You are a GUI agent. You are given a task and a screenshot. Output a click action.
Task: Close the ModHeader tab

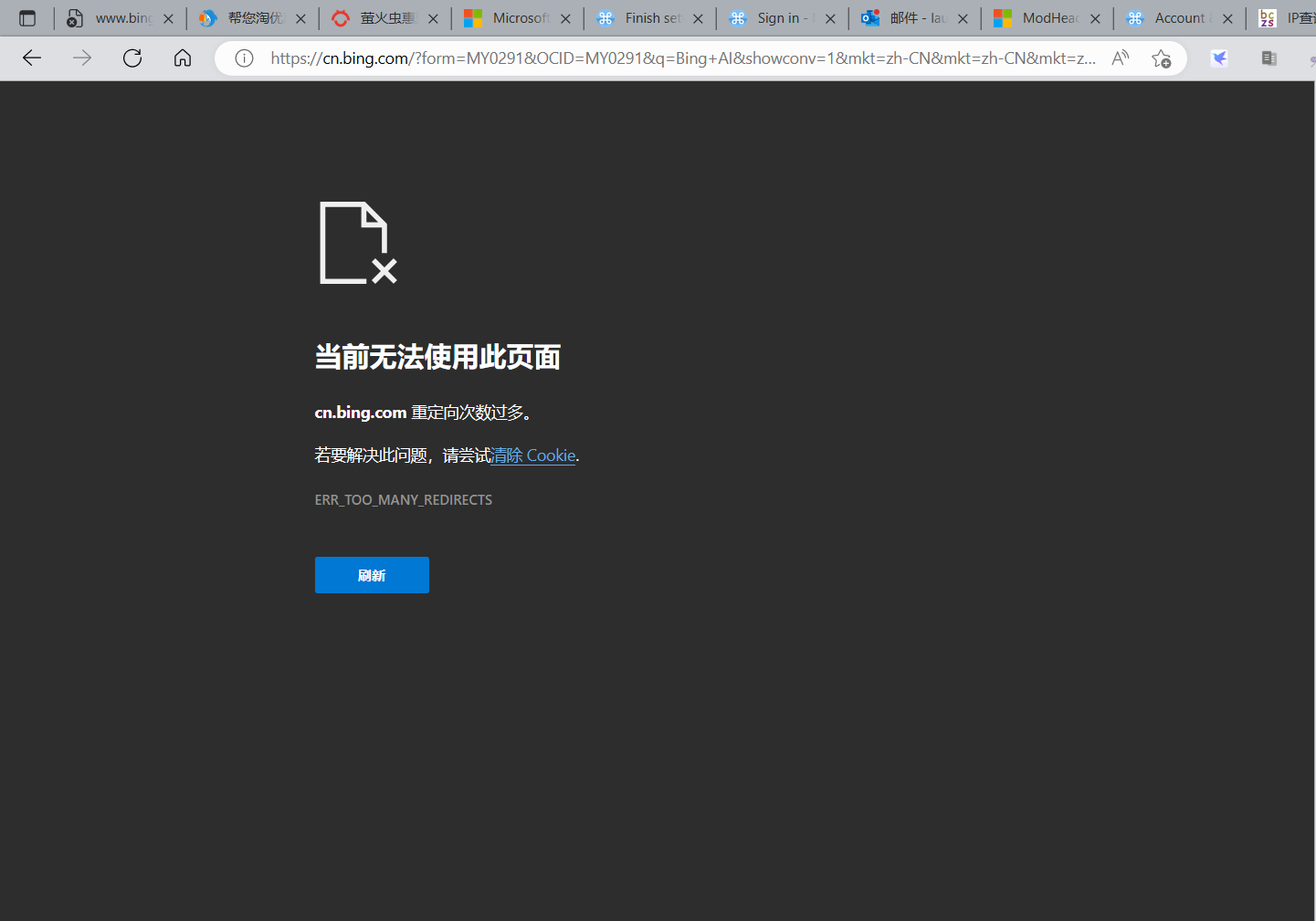(1095, 18)
